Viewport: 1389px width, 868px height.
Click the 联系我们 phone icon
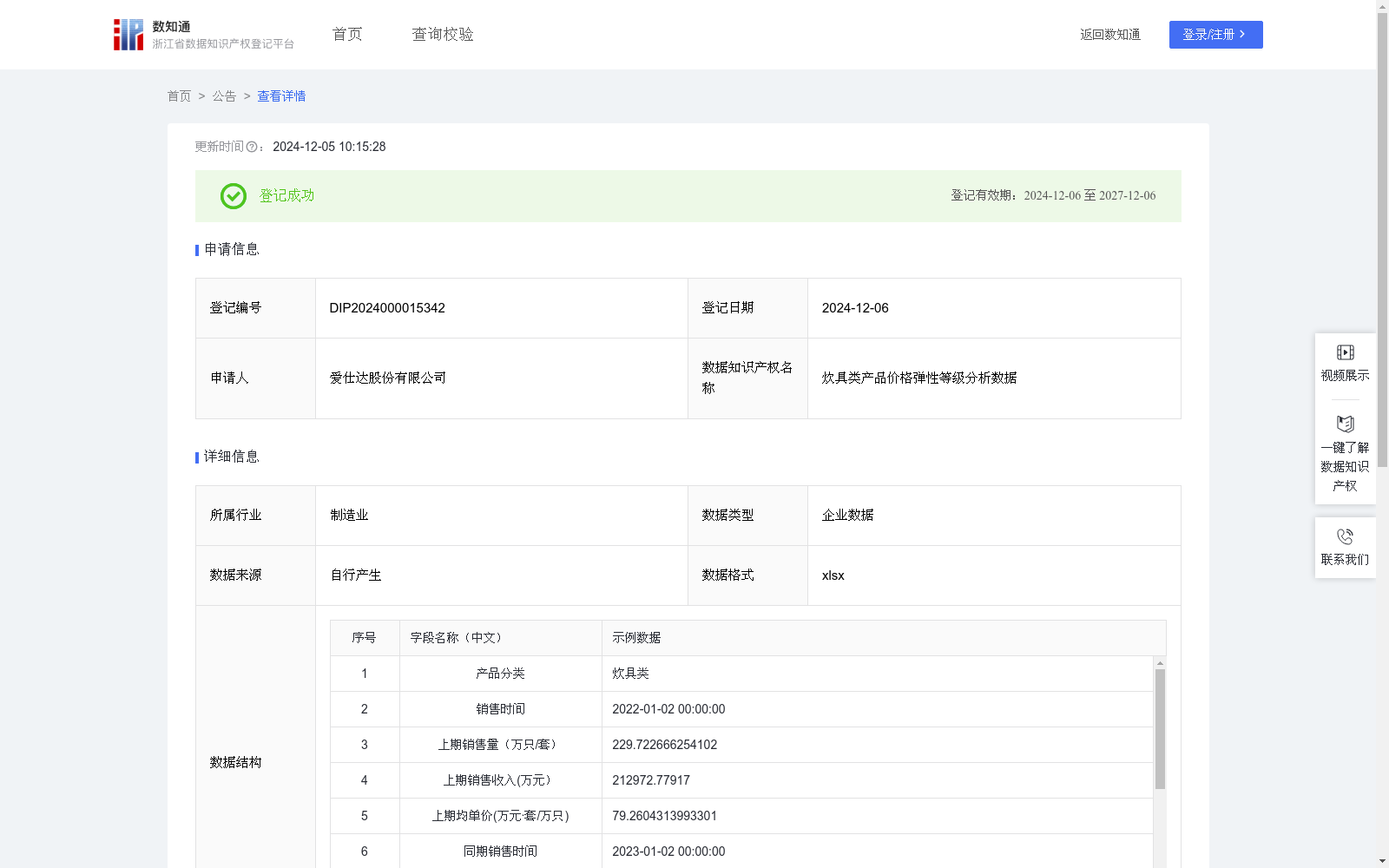[x=1345, y=536]
